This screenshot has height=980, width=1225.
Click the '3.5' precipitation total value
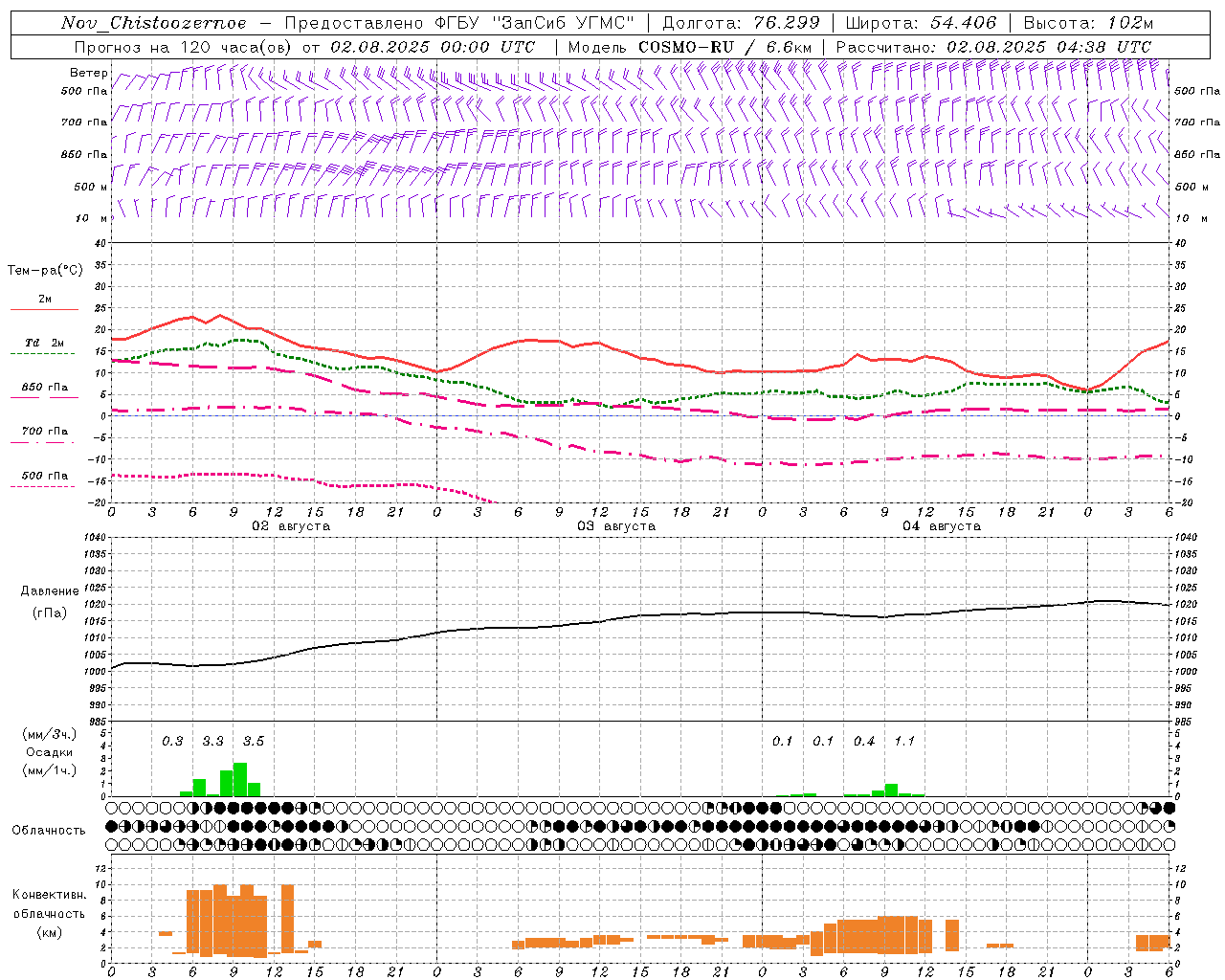(x=253, y=741)
